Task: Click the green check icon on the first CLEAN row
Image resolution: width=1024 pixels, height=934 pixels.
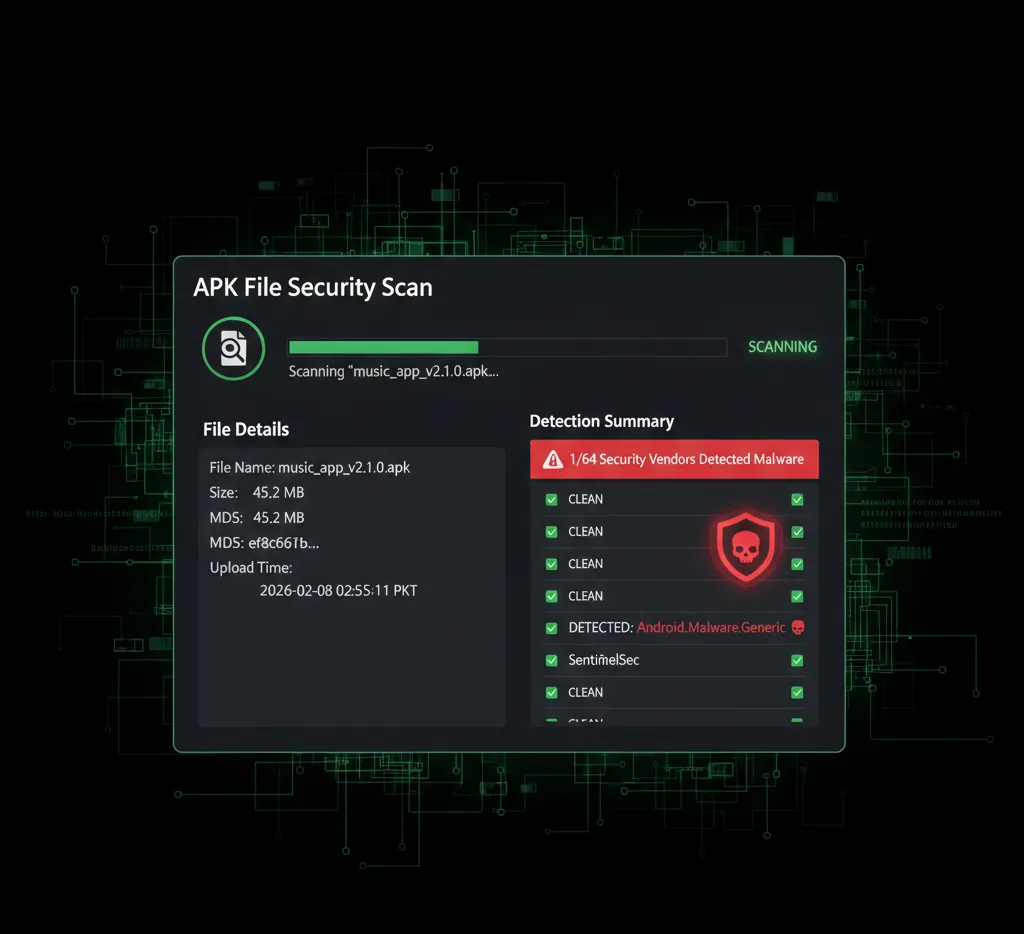Action: click(550, 499)
